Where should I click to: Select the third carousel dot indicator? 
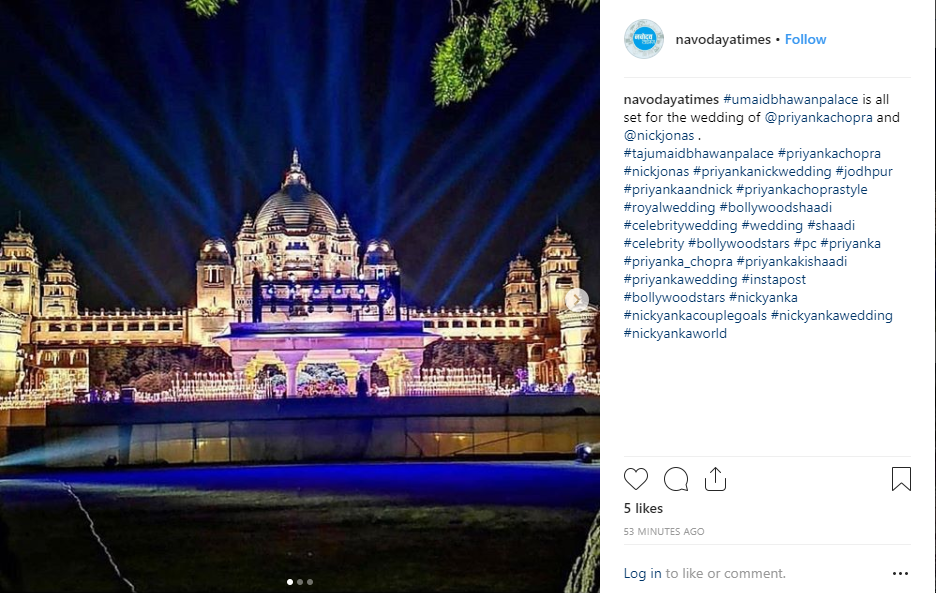310,582
